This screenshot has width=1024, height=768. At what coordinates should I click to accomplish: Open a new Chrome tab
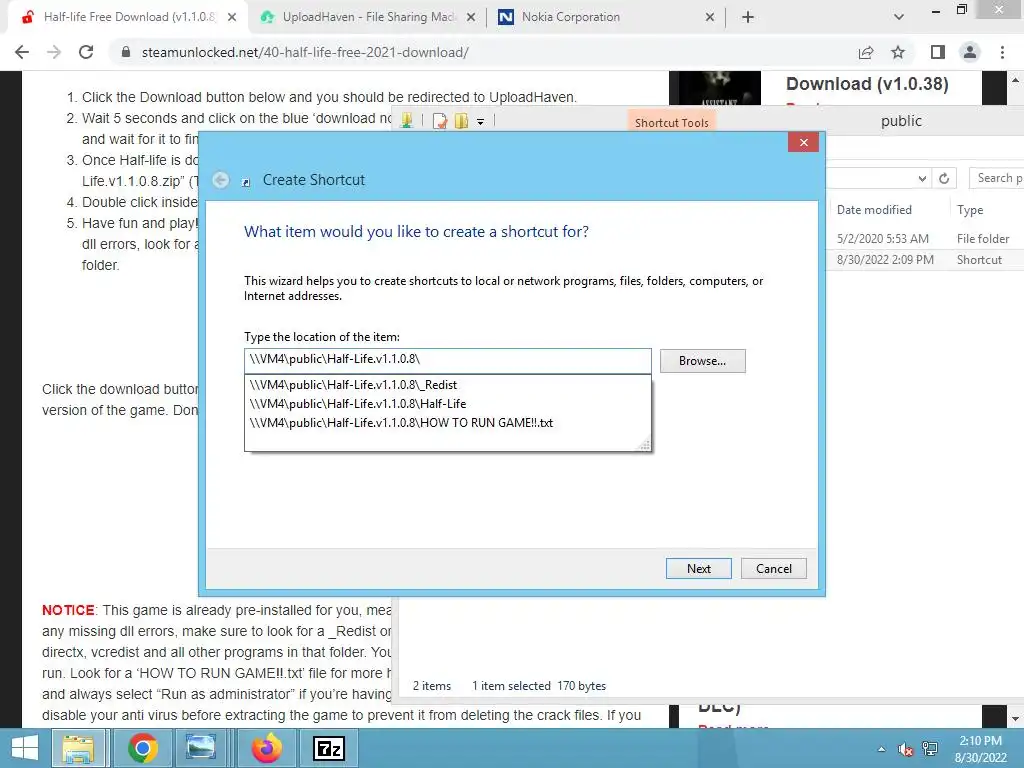748,17
